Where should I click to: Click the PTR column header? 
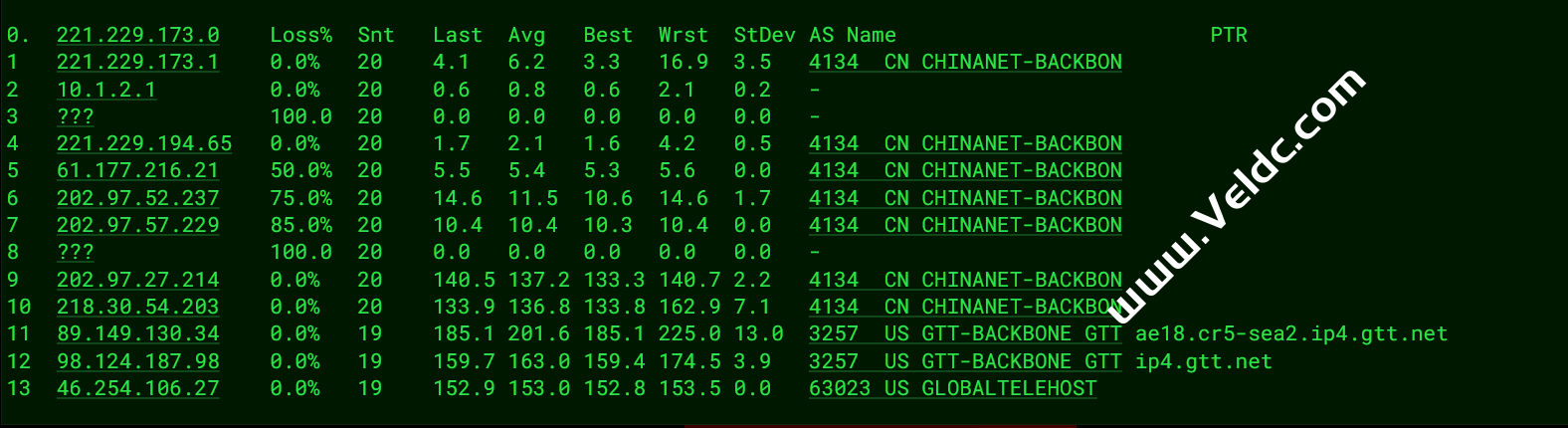[x=1228, y=35]
